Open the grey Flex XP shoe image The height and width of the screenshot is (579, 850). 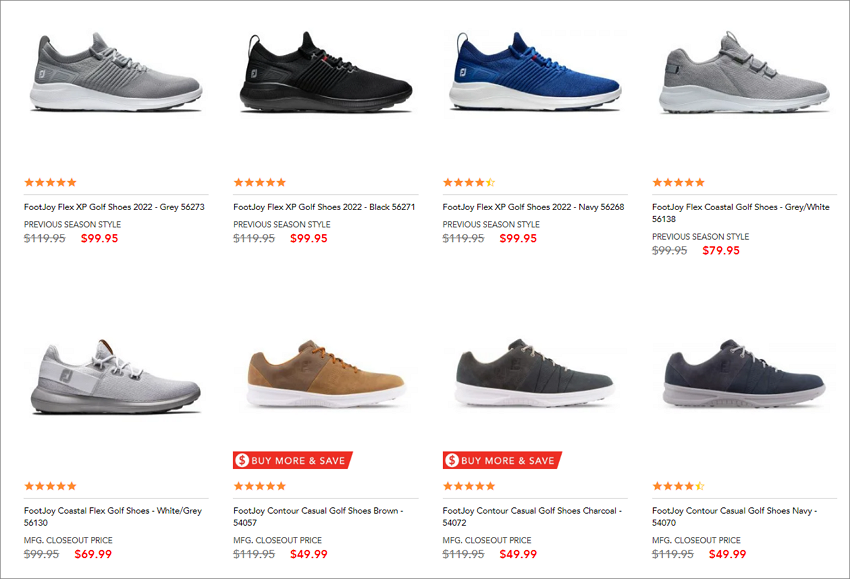point(115,72)
